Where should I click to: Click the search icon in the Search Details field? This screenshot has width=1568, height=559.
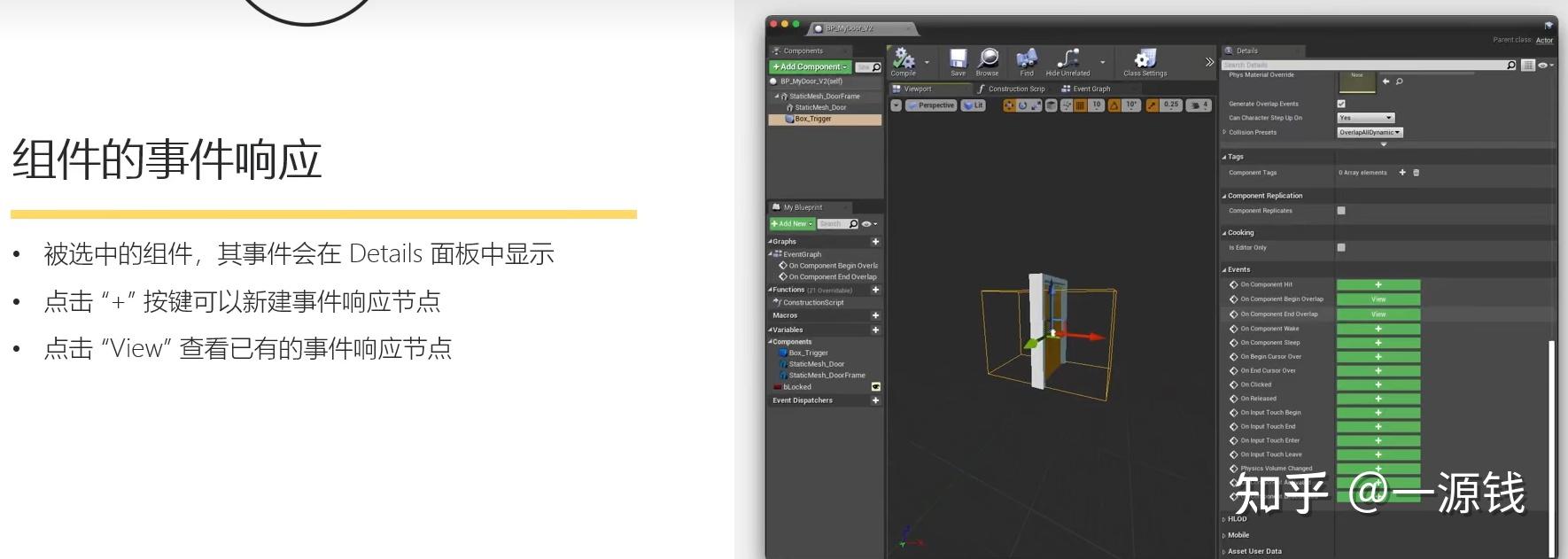tap(1511, 66)
